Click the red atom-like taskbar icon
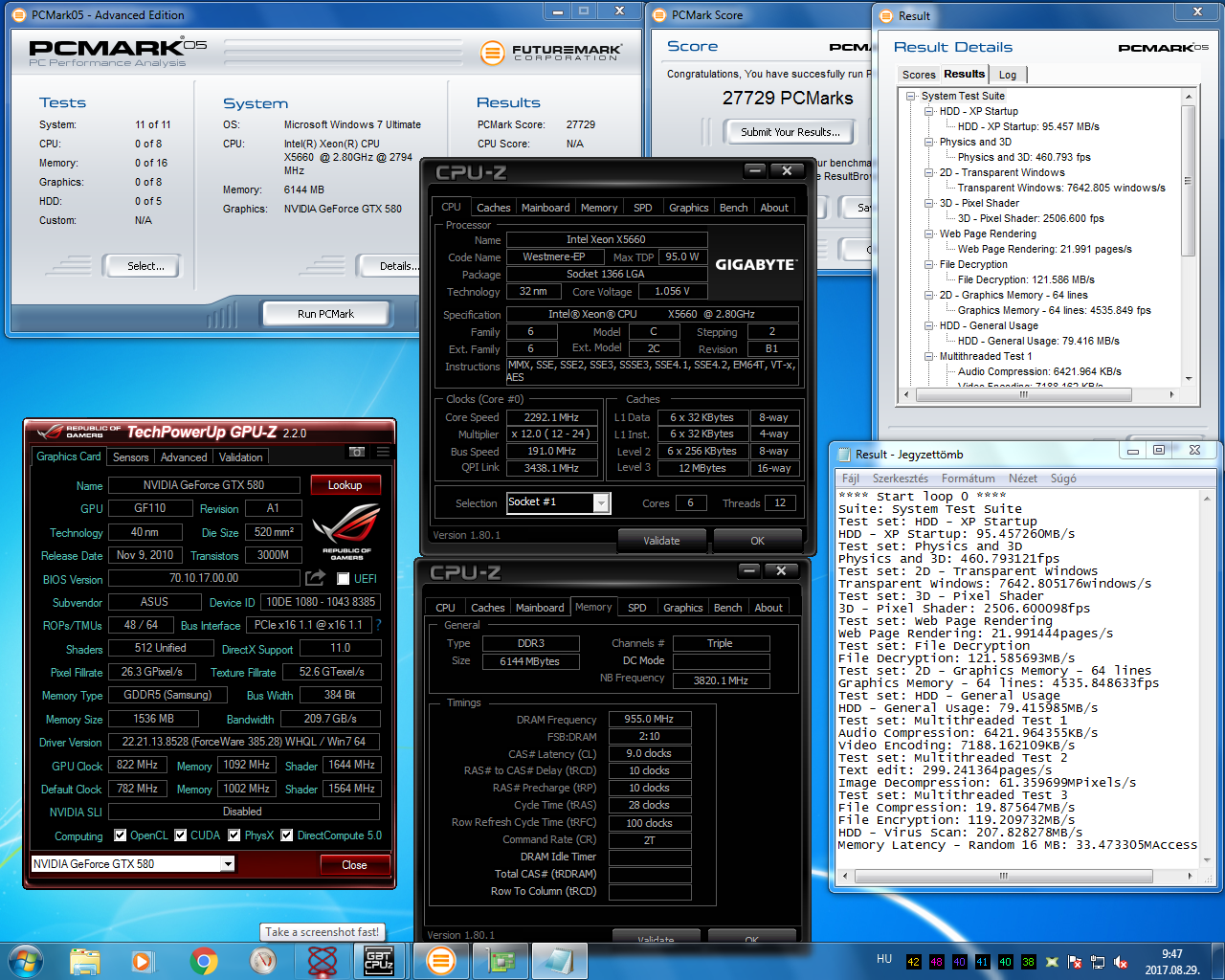Image resolution: width=1225 pixels, height=980 pixels. coord(323,961)
